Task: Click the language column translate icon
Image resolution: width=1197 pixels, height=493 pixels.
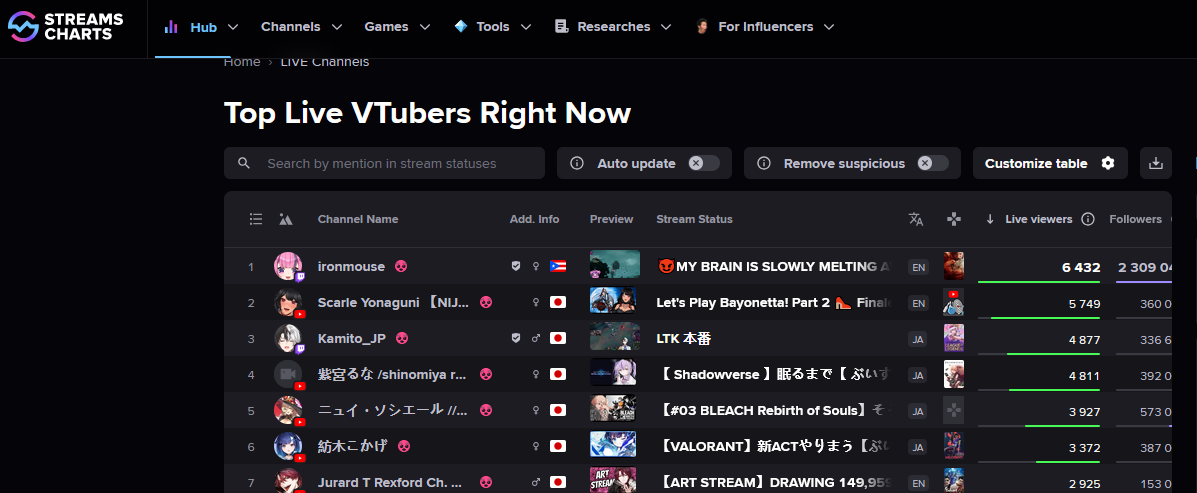Action: pyautogui.click(x=916, y=219)
